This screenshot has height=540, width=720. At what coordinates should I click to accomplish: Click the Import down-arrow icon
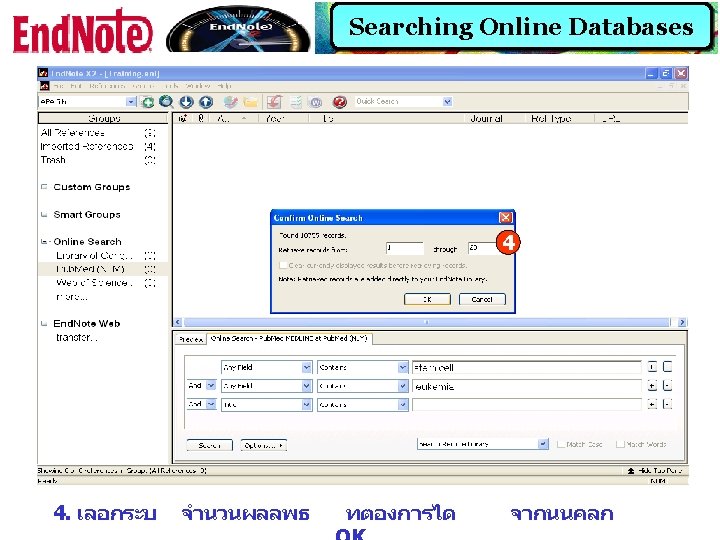(186, 101)
